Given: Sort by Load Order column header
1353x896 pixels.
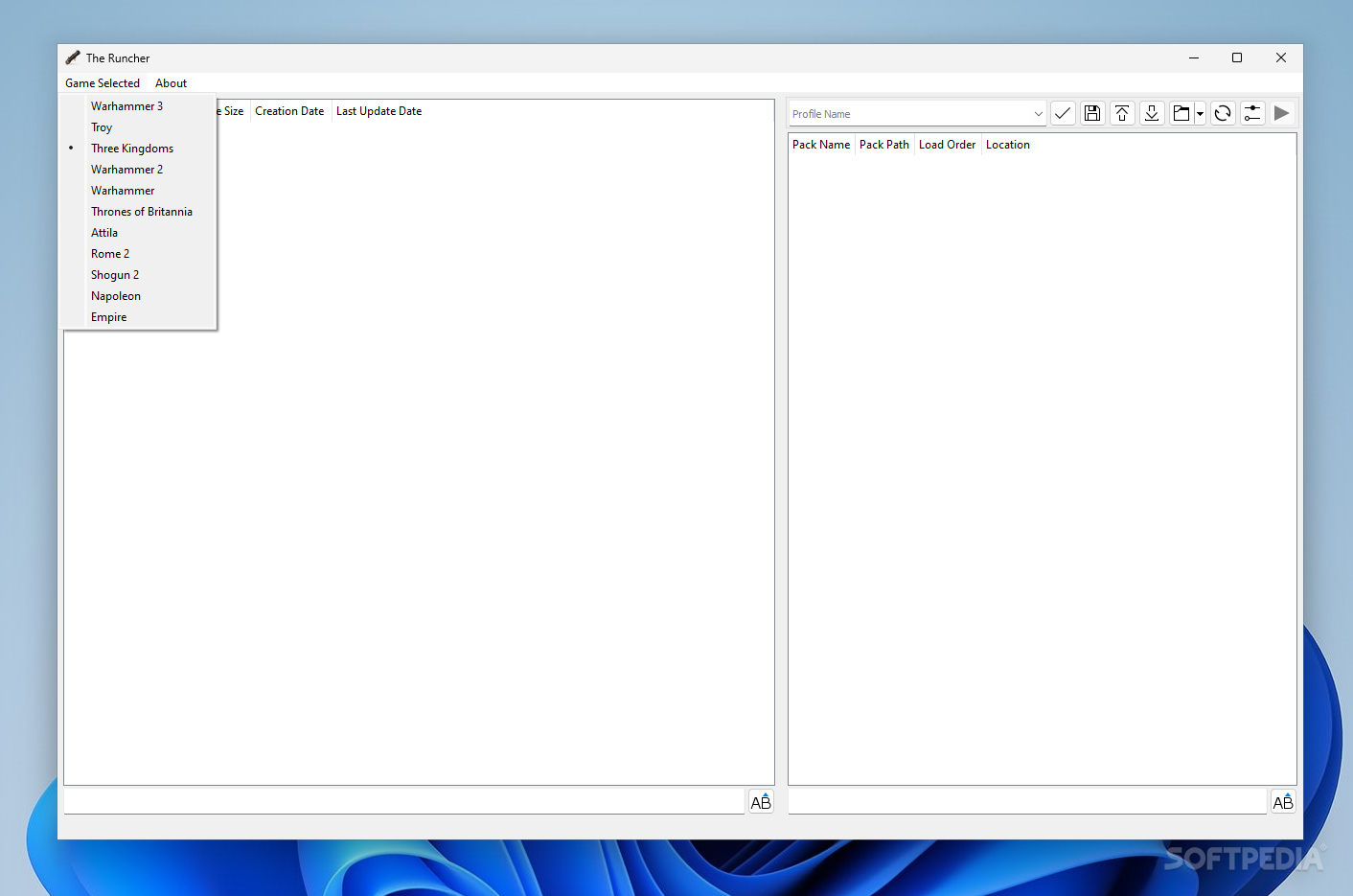Looking at the screenshot, I should coord(947,145).
